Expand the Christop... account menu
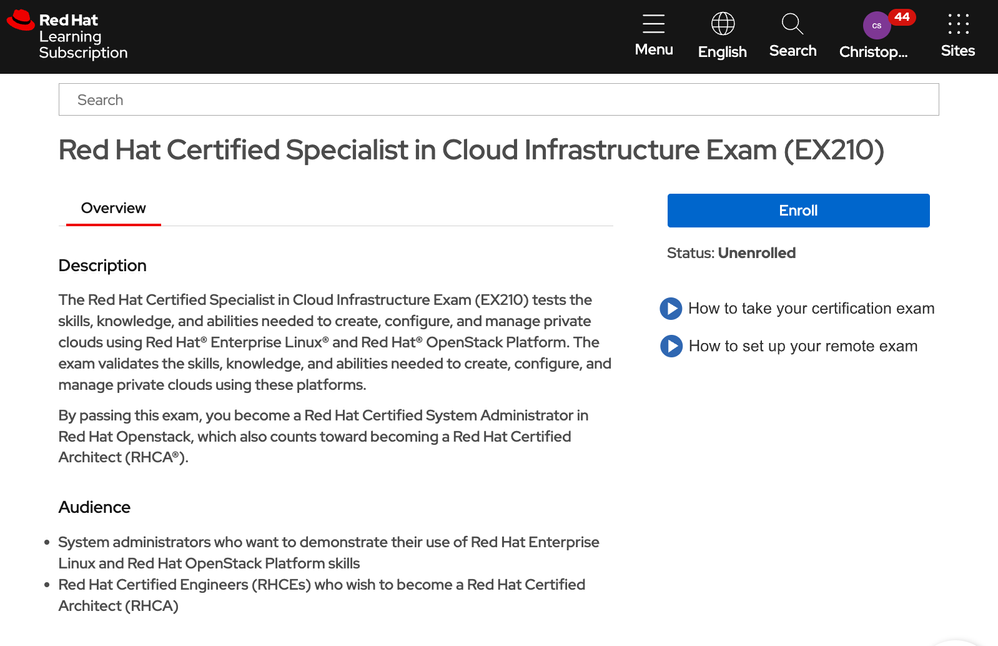The height and width of the screenshot is (646, 998). [x=873, y=52]
